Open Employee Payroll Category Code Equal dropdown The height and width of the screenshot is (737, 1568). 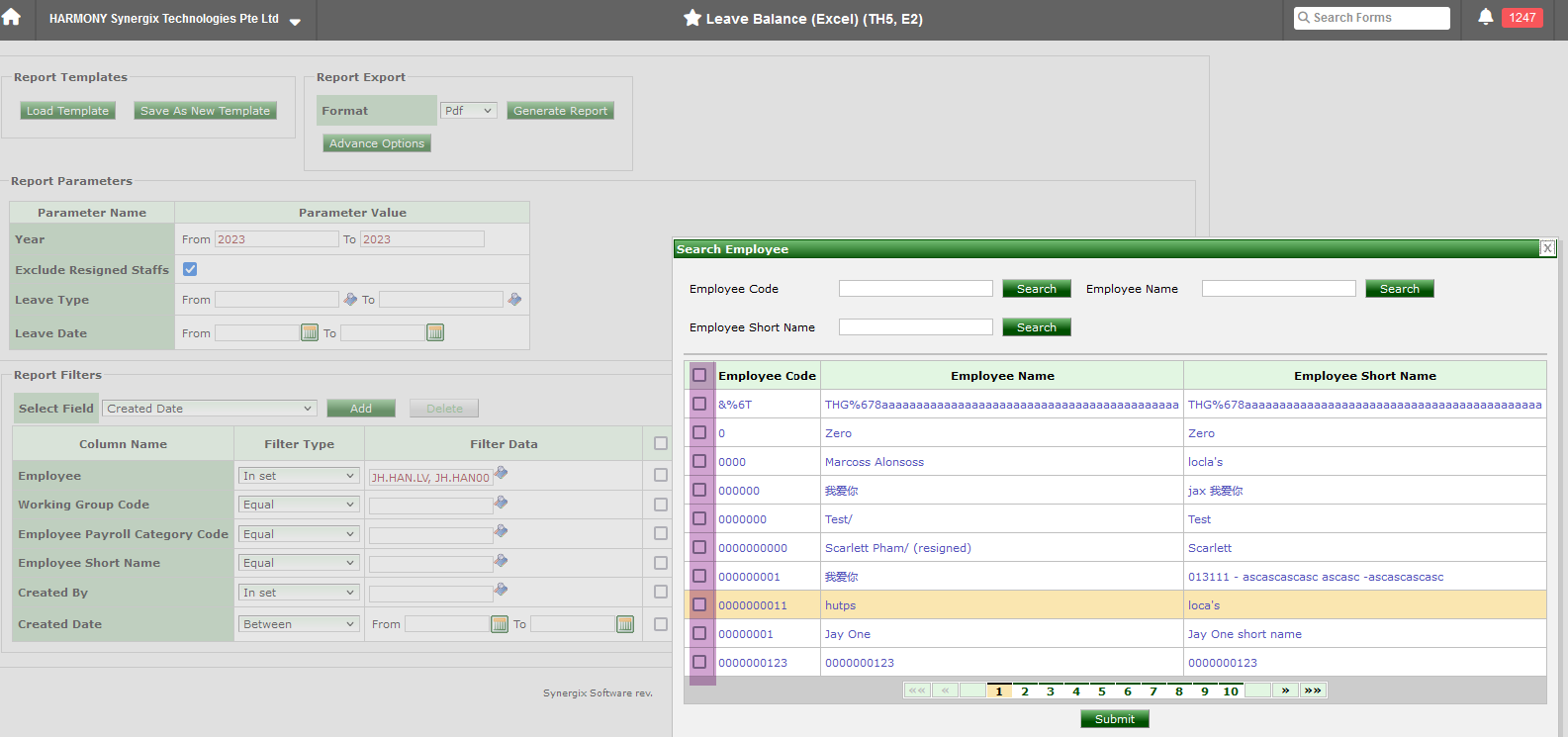(x=298, y=534)
